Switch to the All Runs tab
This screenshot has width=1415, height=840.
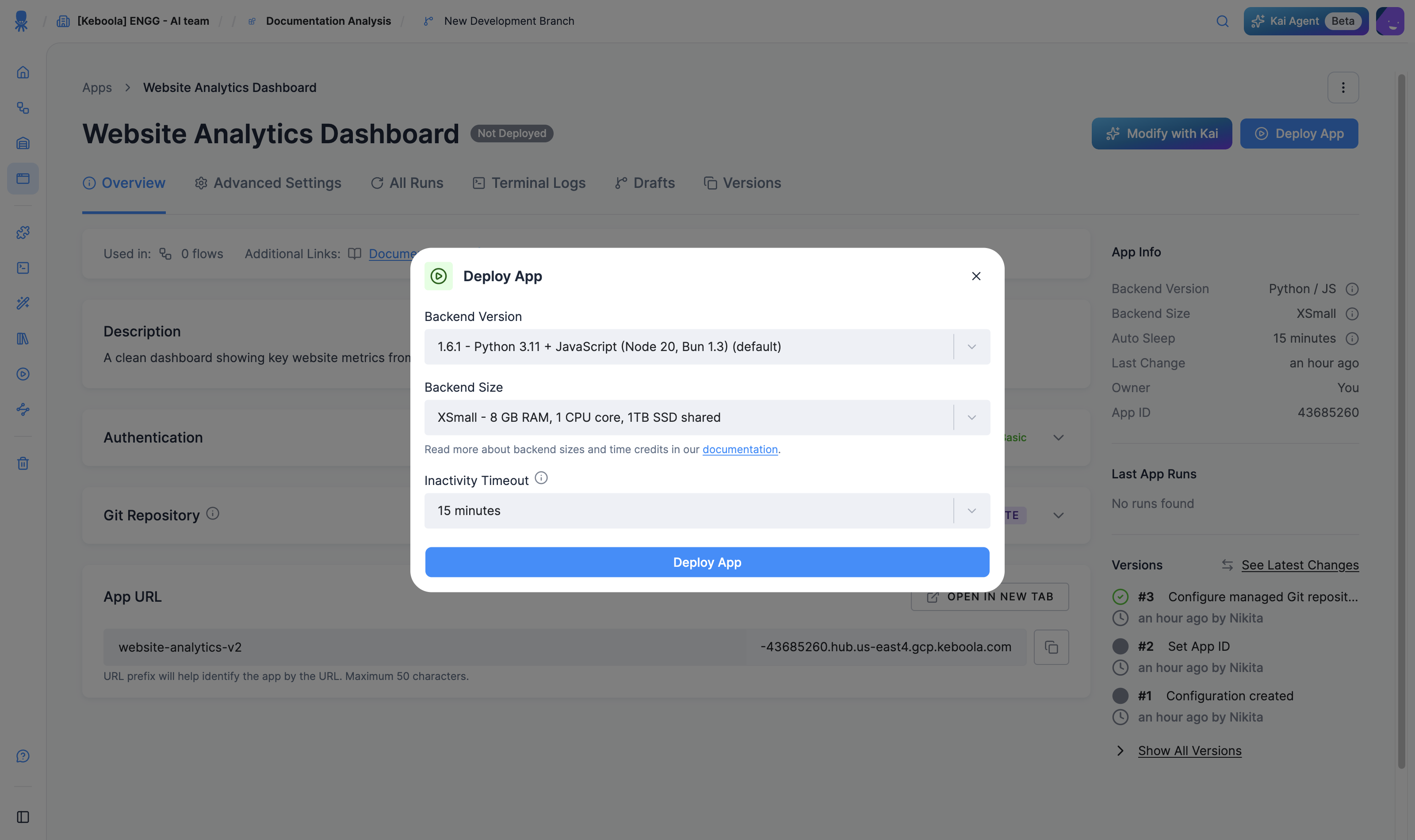click(407, 183)
